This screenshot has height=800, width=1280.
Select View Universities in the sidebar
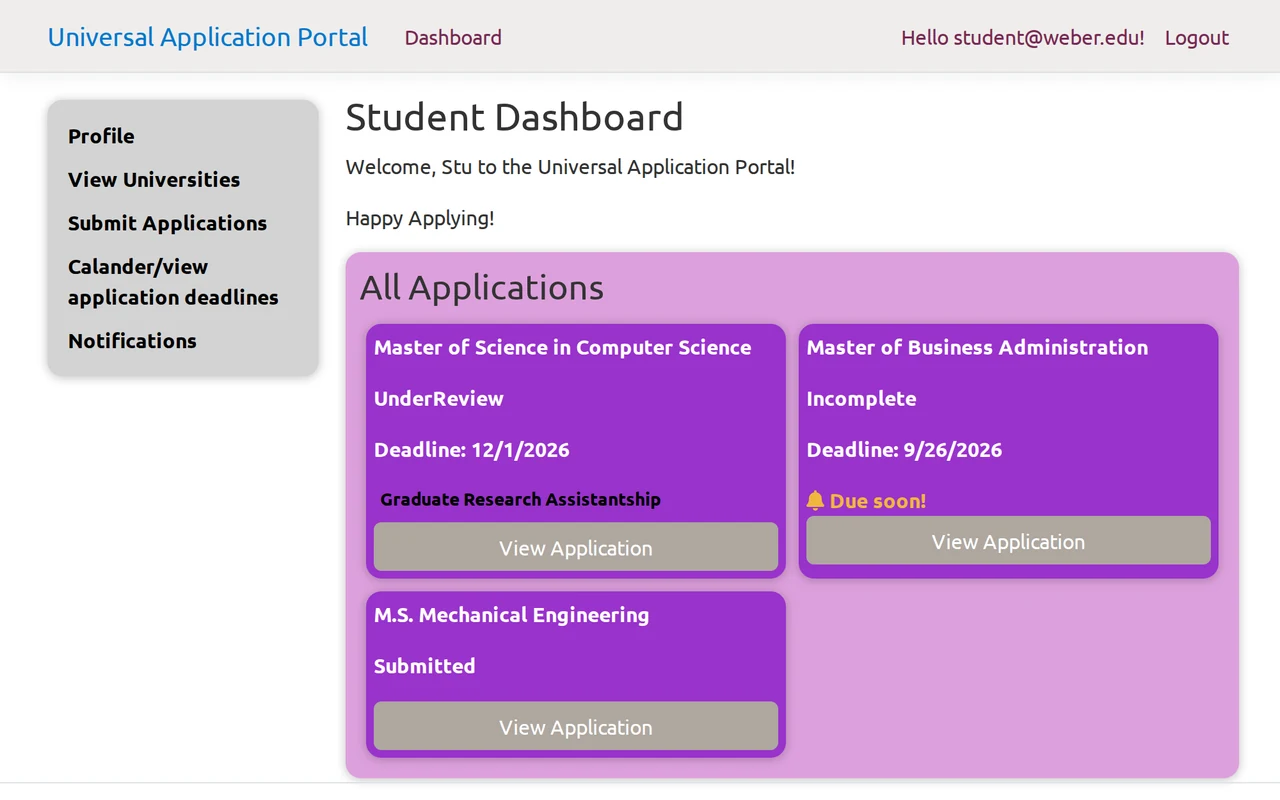[x=154, y=180]
